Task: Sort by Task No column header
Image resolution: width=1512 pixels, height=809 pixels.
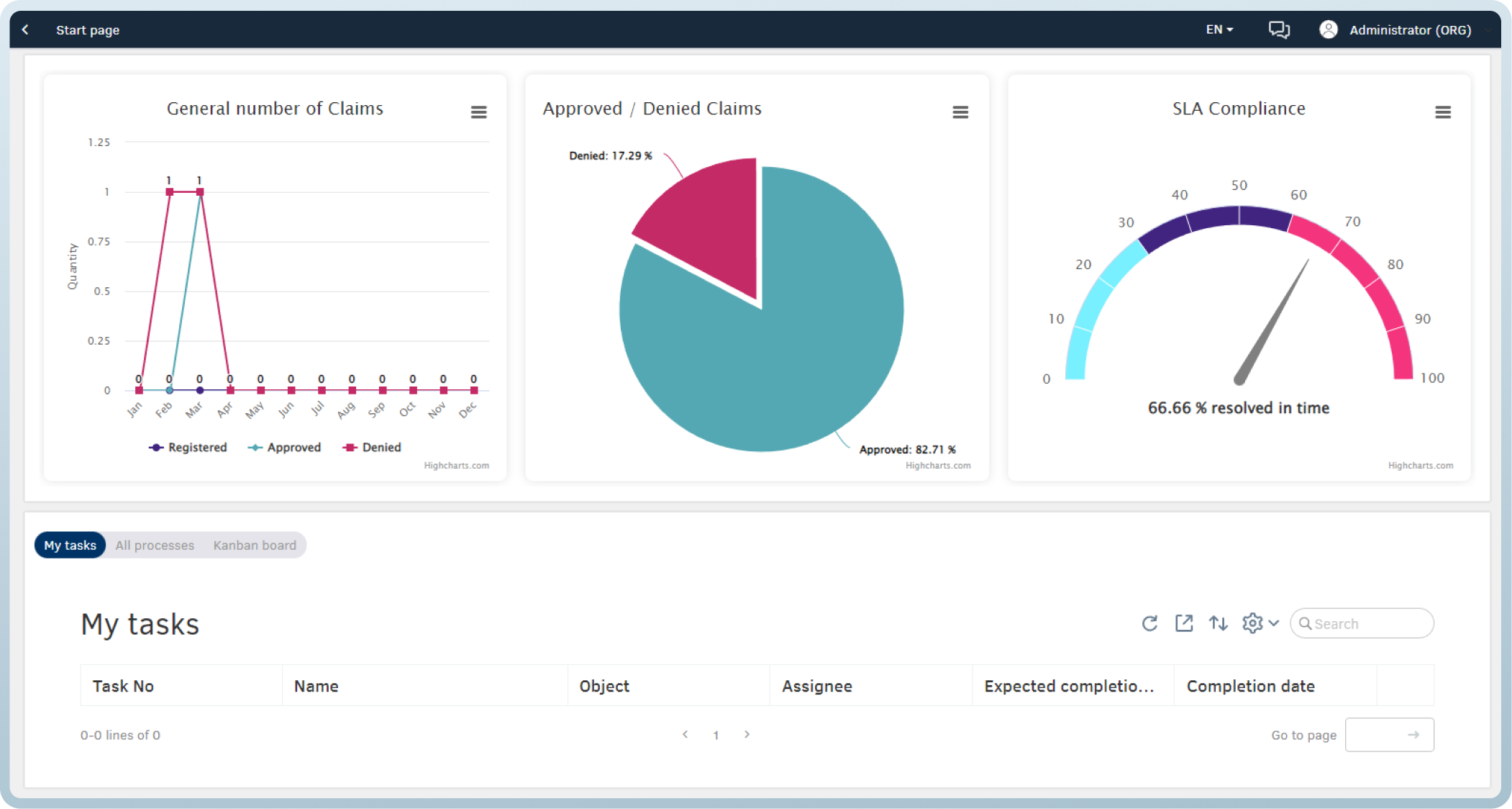Action: 181,686
